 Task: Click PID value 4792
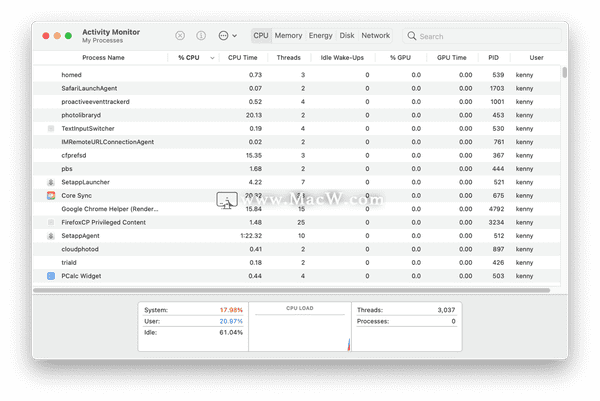tap(496, 209)
